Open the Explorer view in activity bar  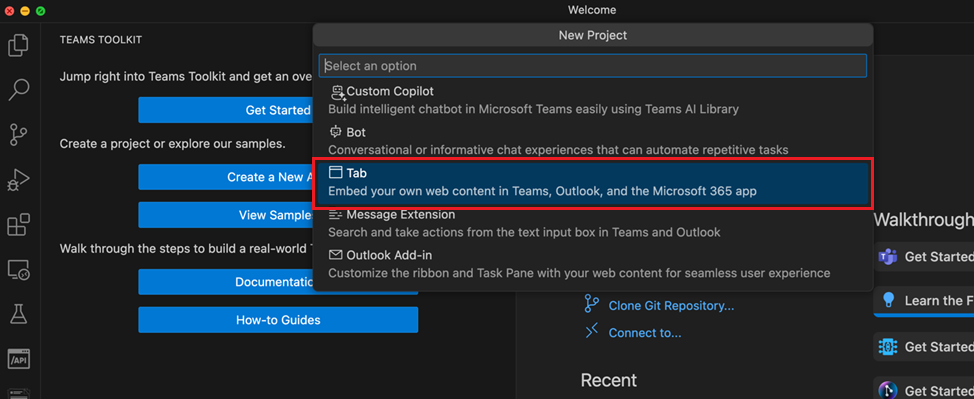click(18, 46)
